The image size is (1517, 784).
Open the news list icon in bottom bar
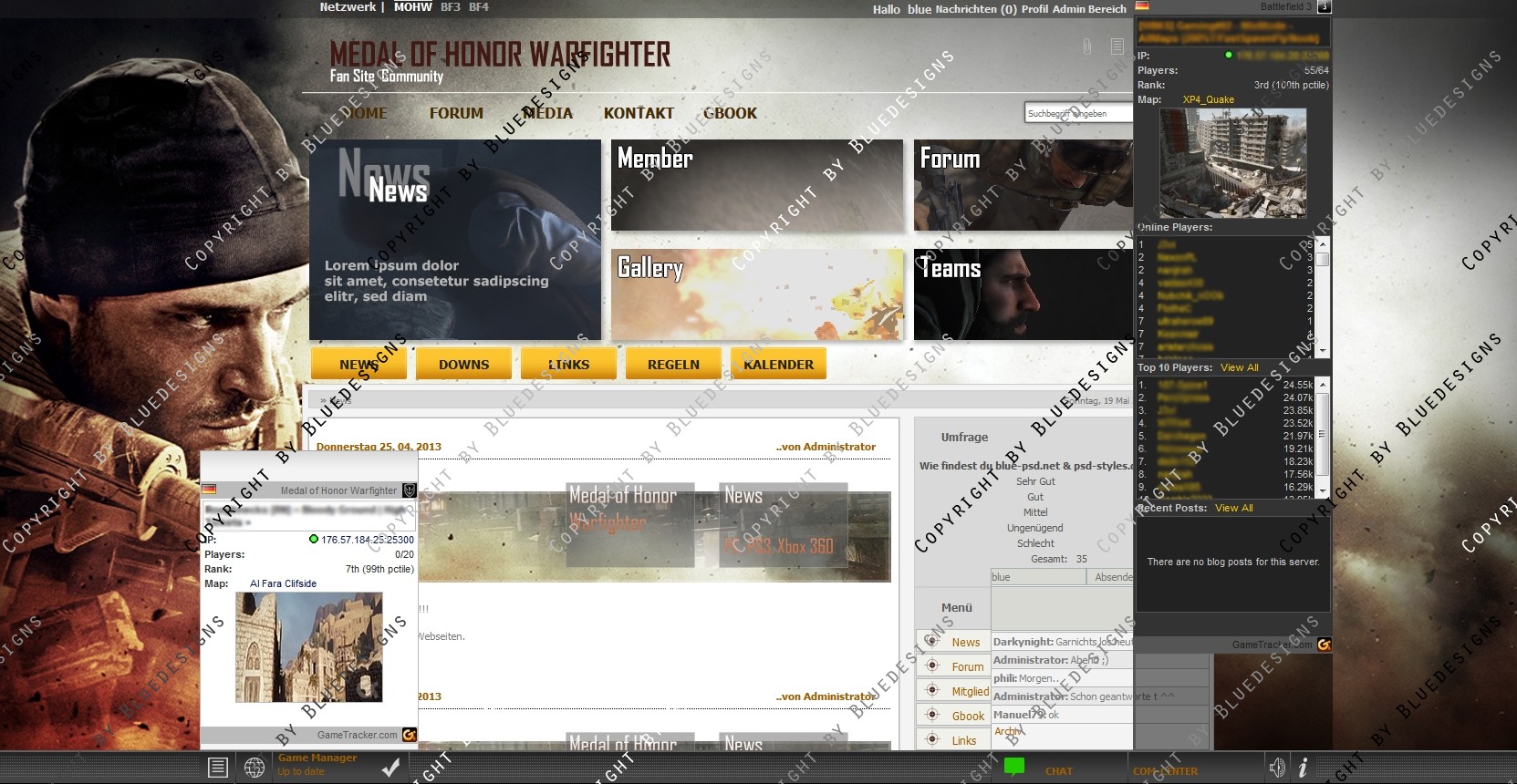[x=217, y=768]
